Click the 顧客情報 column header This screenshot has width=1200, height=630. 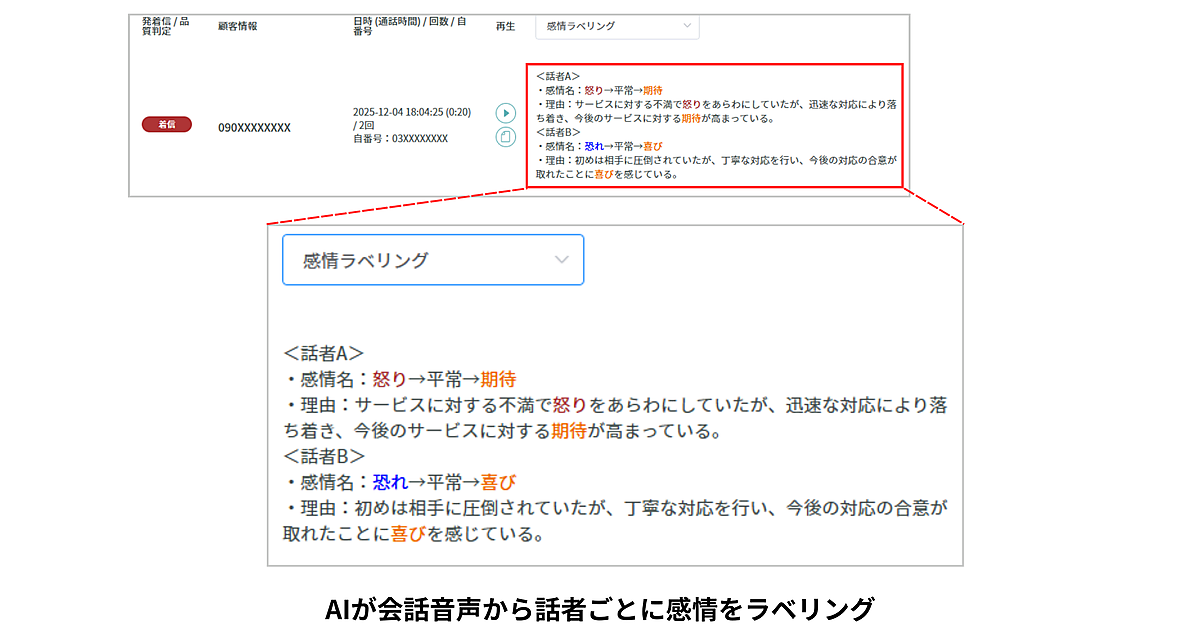coord(238,26)
